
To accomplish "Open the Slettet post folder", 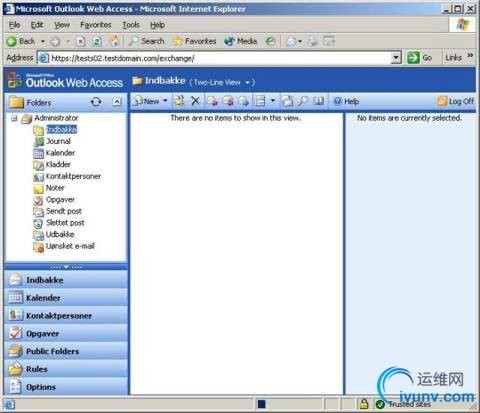I will [65, 223].
